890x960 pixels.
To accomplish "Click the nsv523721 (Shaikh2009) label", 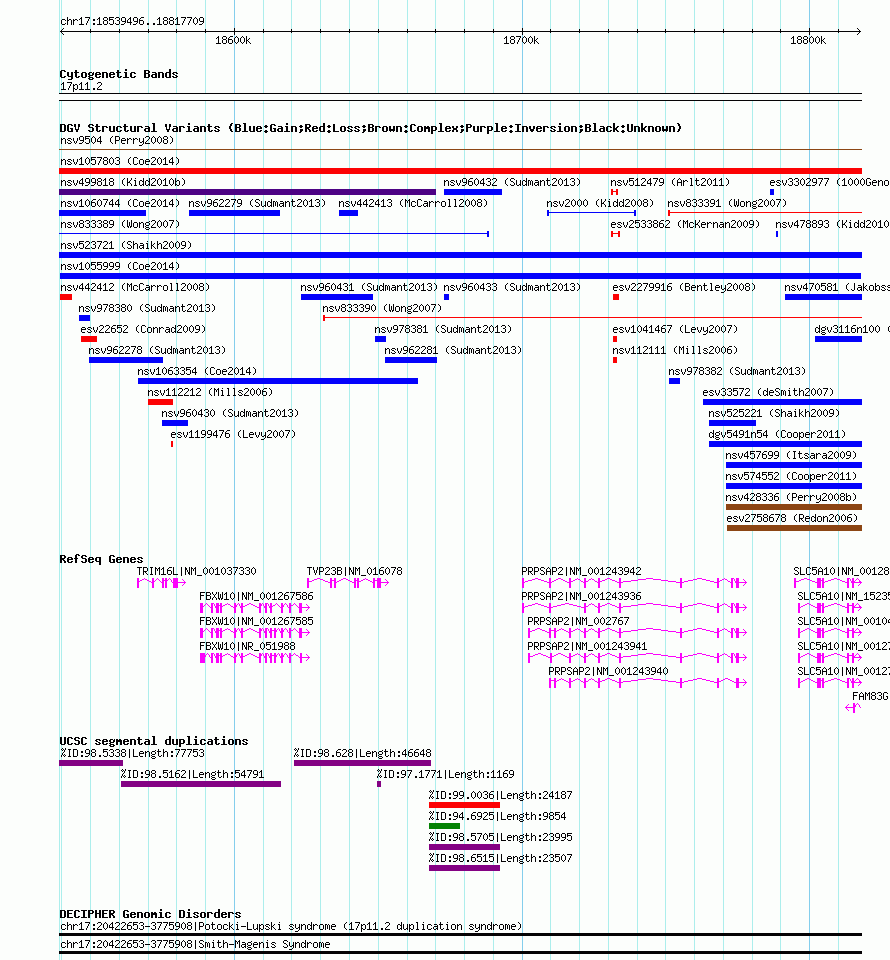I will [x=126, y=245].
